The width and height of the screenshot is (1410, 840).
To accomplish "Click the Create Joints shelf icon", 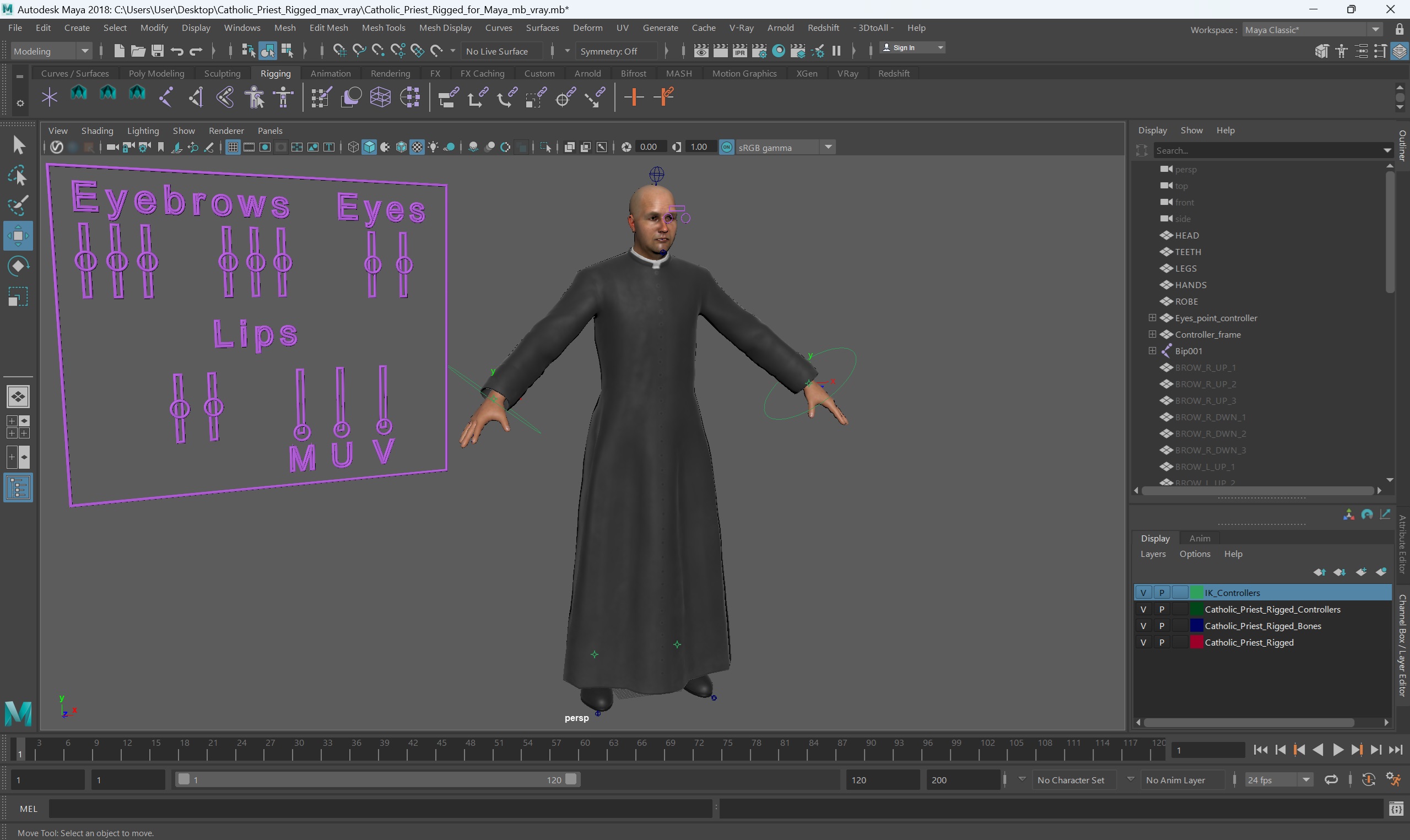I will [x=166, y=97].
